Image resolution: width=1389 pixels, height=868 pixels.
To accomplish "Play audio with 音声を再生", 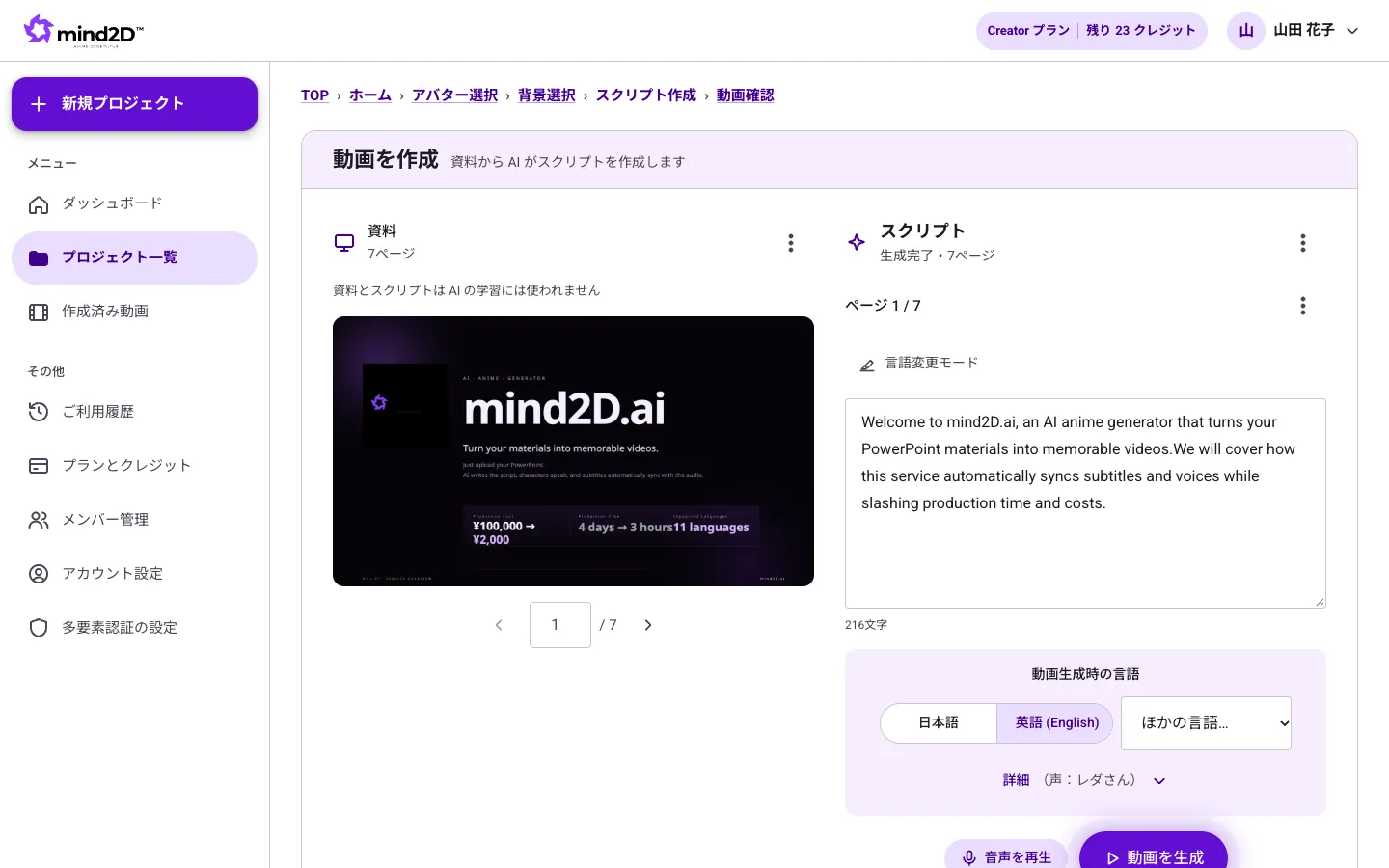I will [1006, 854].
